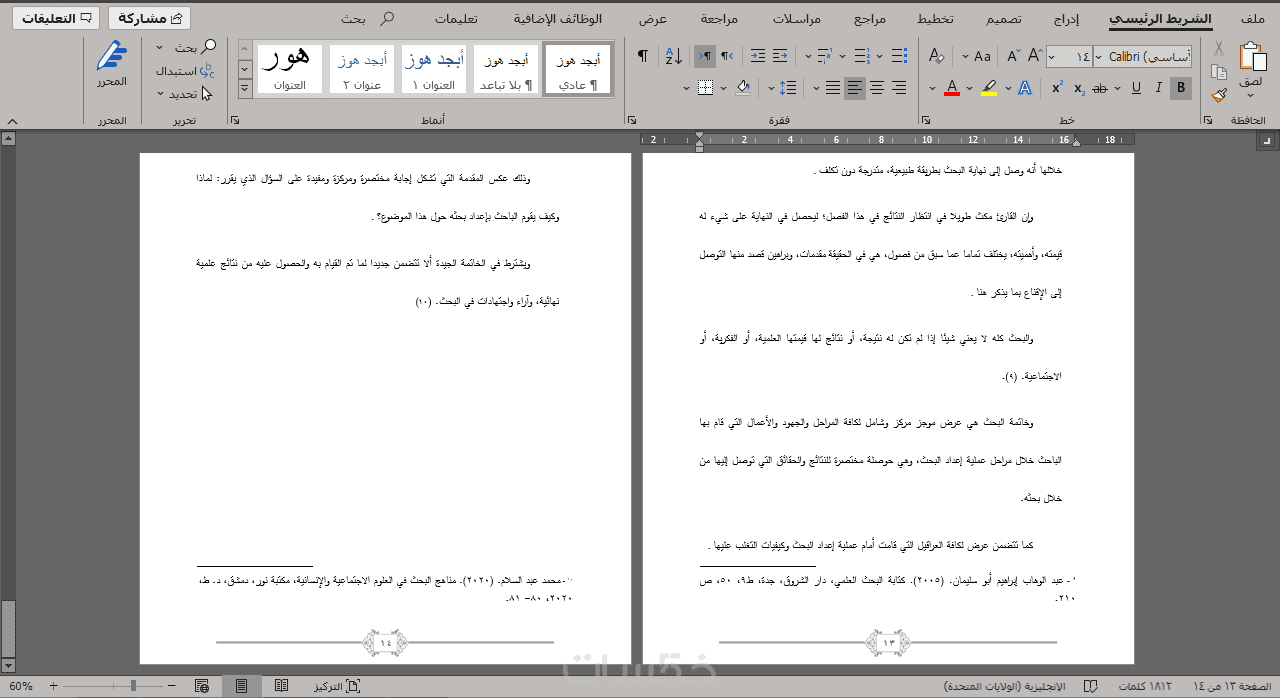Screen dimensions: 1280x698
Task: Apply red font color swatch
Action: [951, 88]
